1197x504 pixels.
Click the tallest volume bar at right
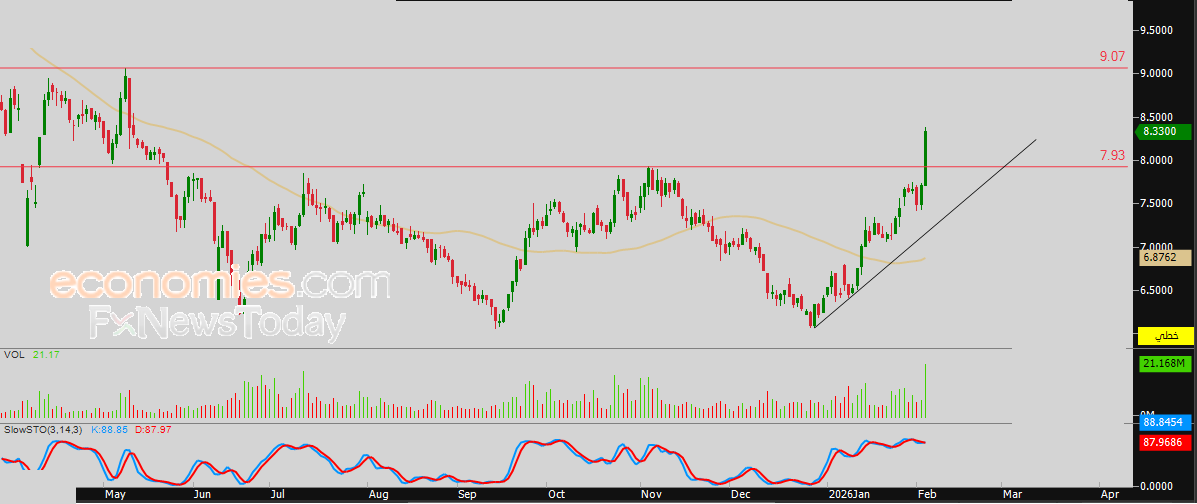coord(927,392)
